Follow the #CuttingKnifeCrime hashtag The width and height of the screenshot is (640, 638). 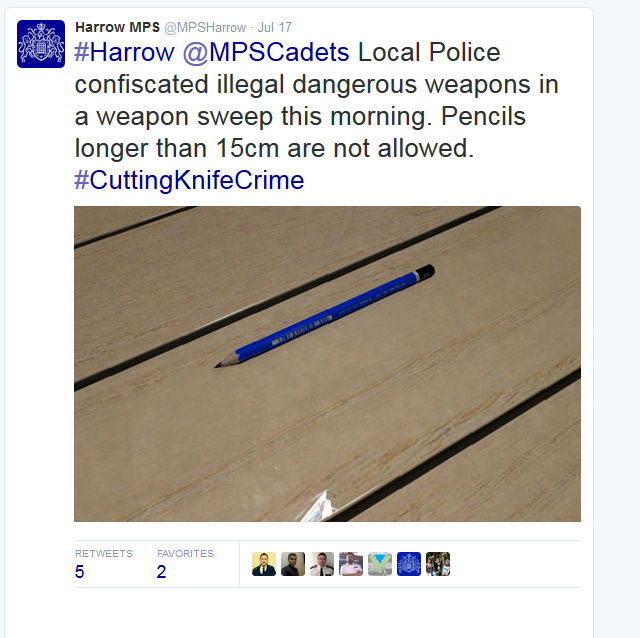pos(189,180)
